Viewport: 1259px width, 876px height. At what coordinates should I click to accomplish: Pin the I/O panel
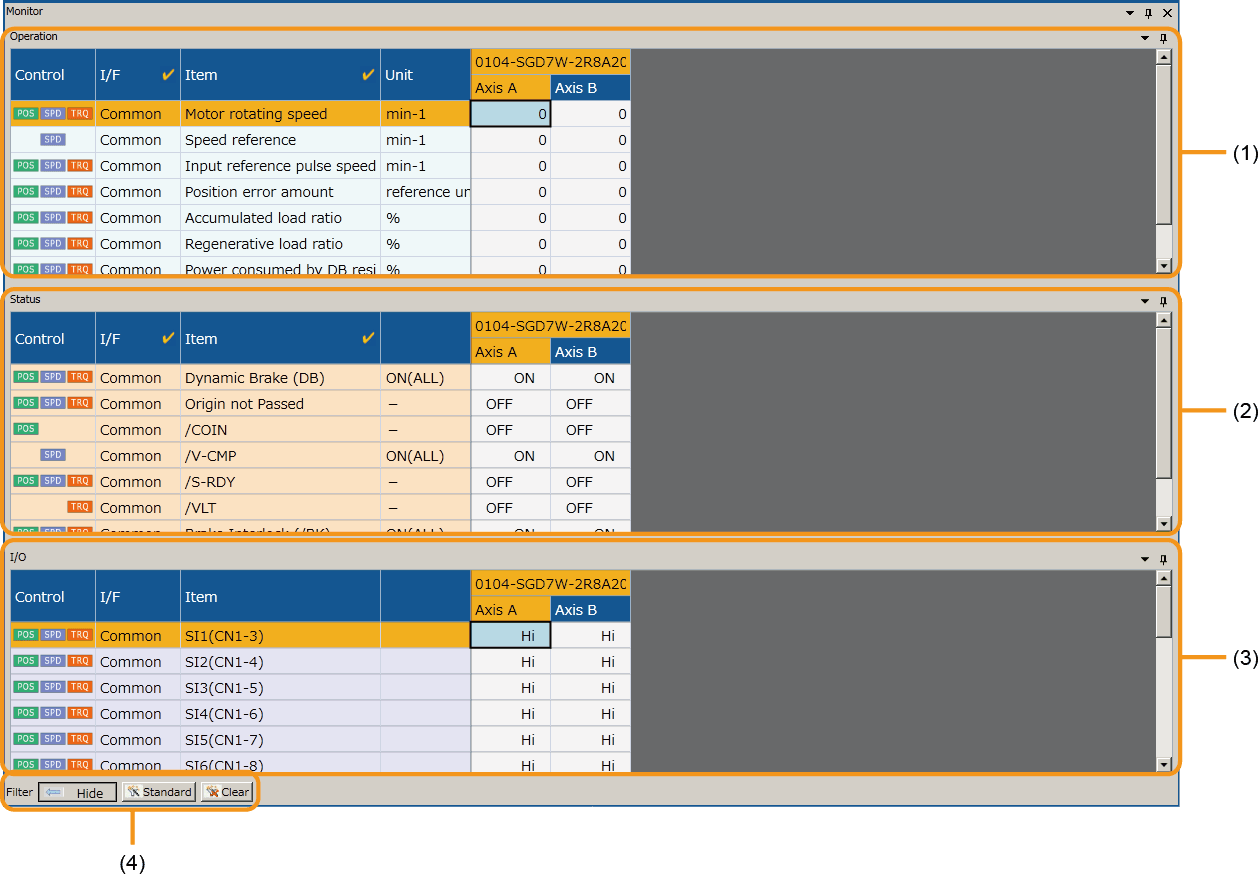(1163, 559)
